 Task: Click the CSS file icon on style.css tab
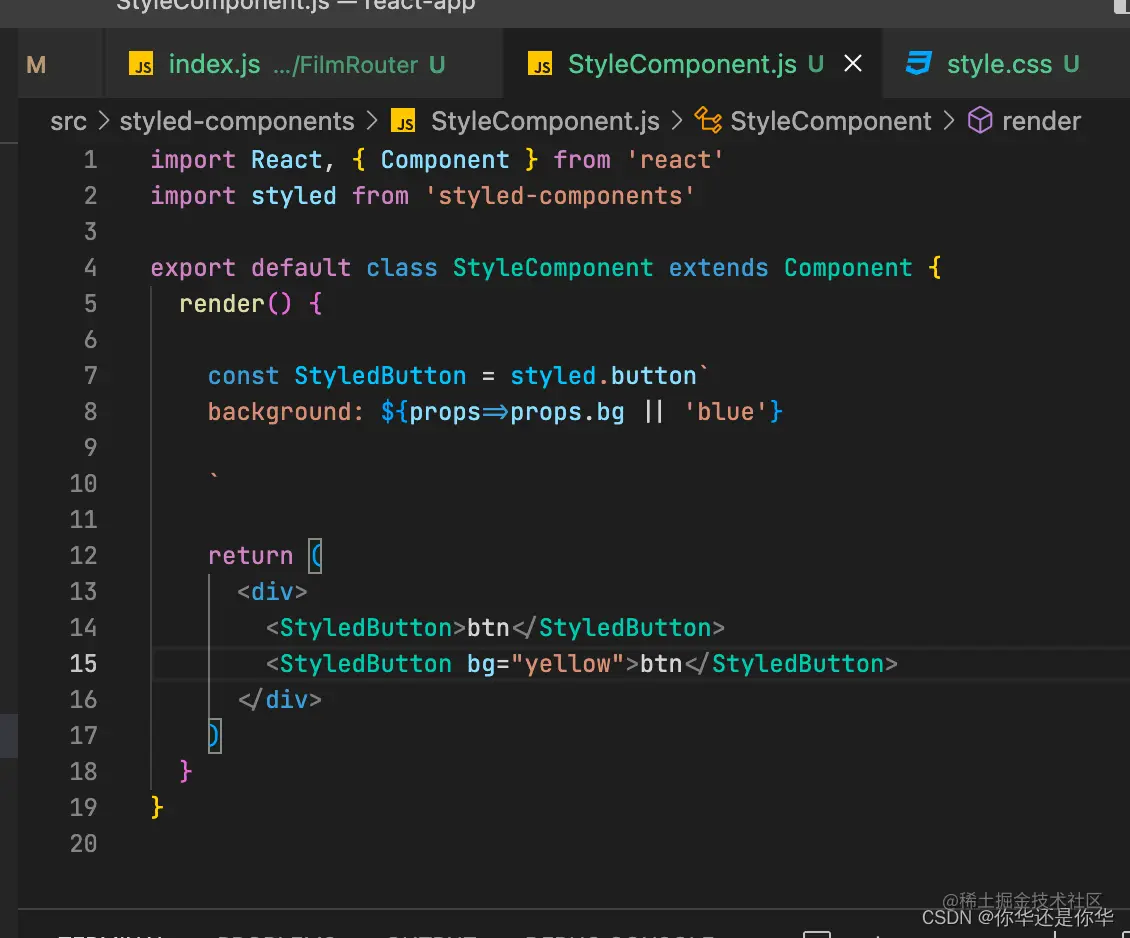click(919, 63)
